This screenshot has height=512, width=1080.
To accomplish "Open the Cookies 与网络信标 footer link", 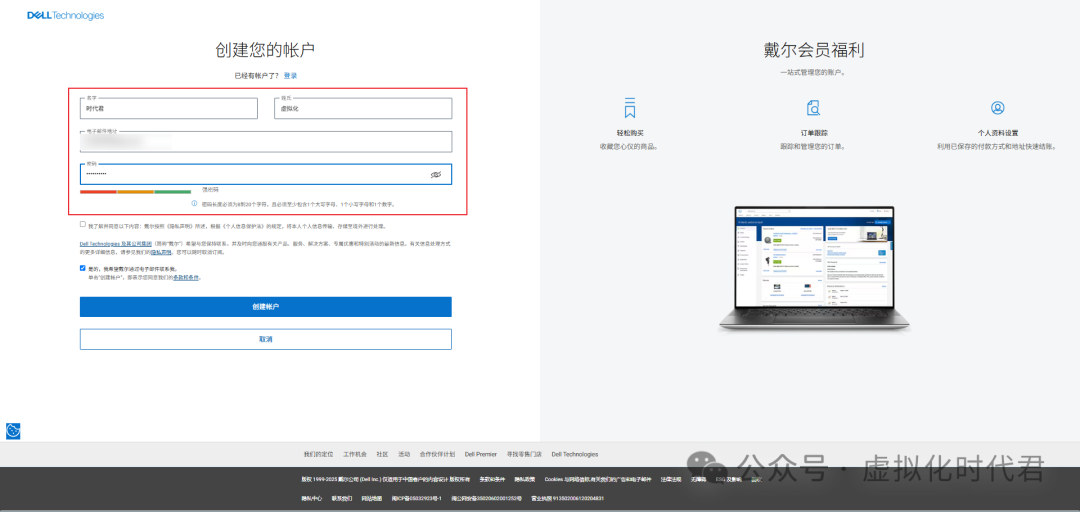I will (x=598, y=479).
